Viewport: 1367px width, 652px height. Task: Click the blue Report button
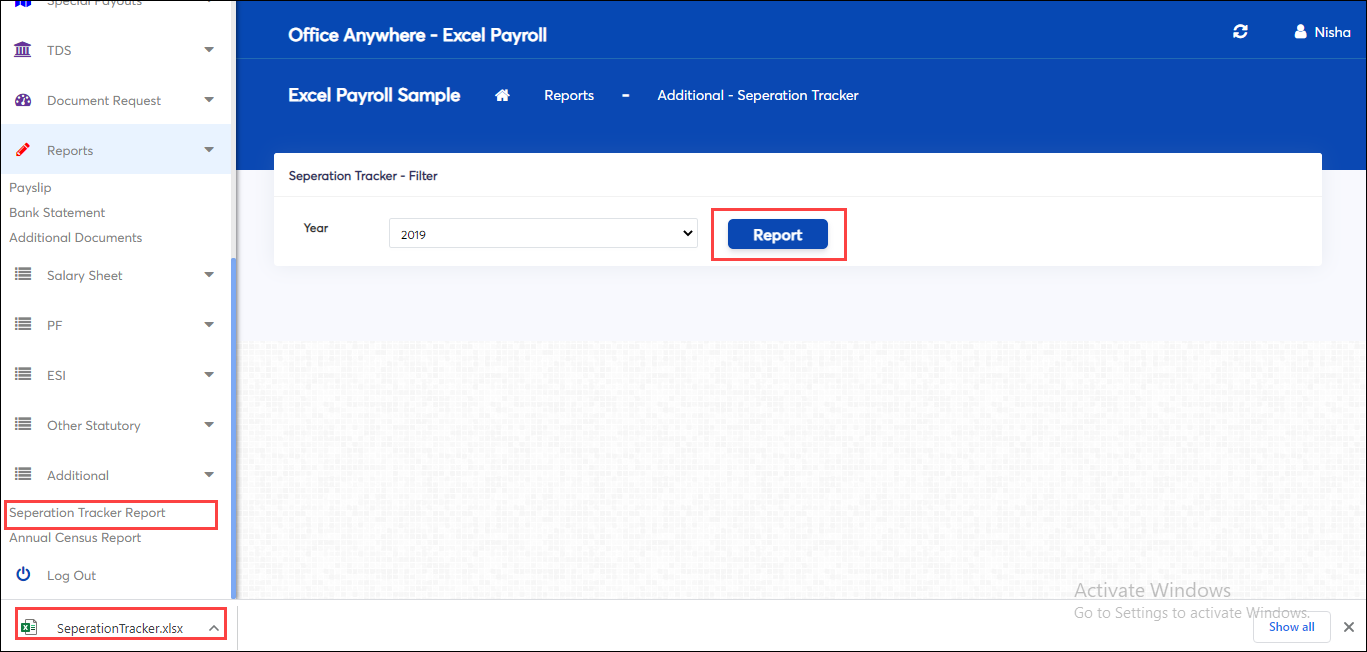[x=778, y=234]
